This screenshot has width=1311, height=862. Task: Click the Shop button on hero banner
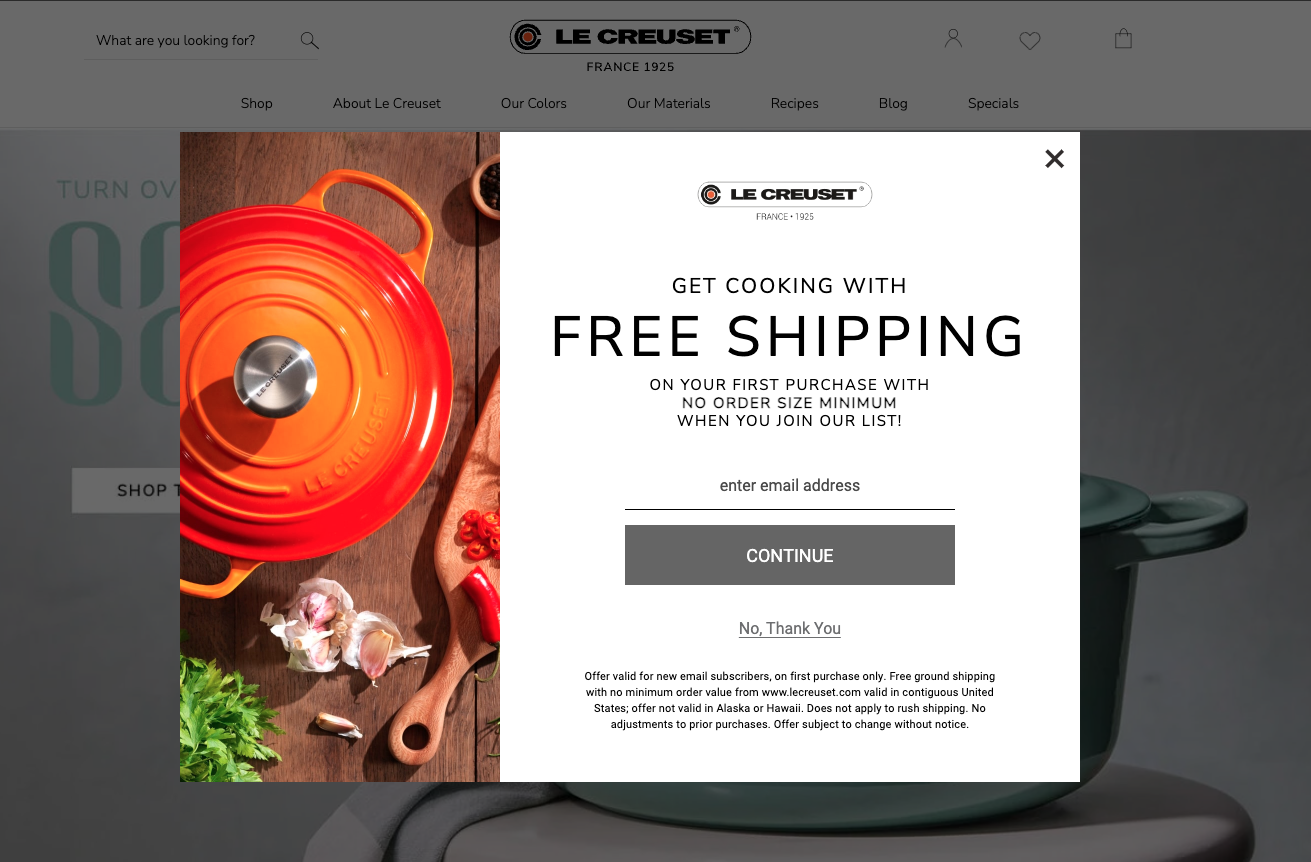tap(126, 490)
